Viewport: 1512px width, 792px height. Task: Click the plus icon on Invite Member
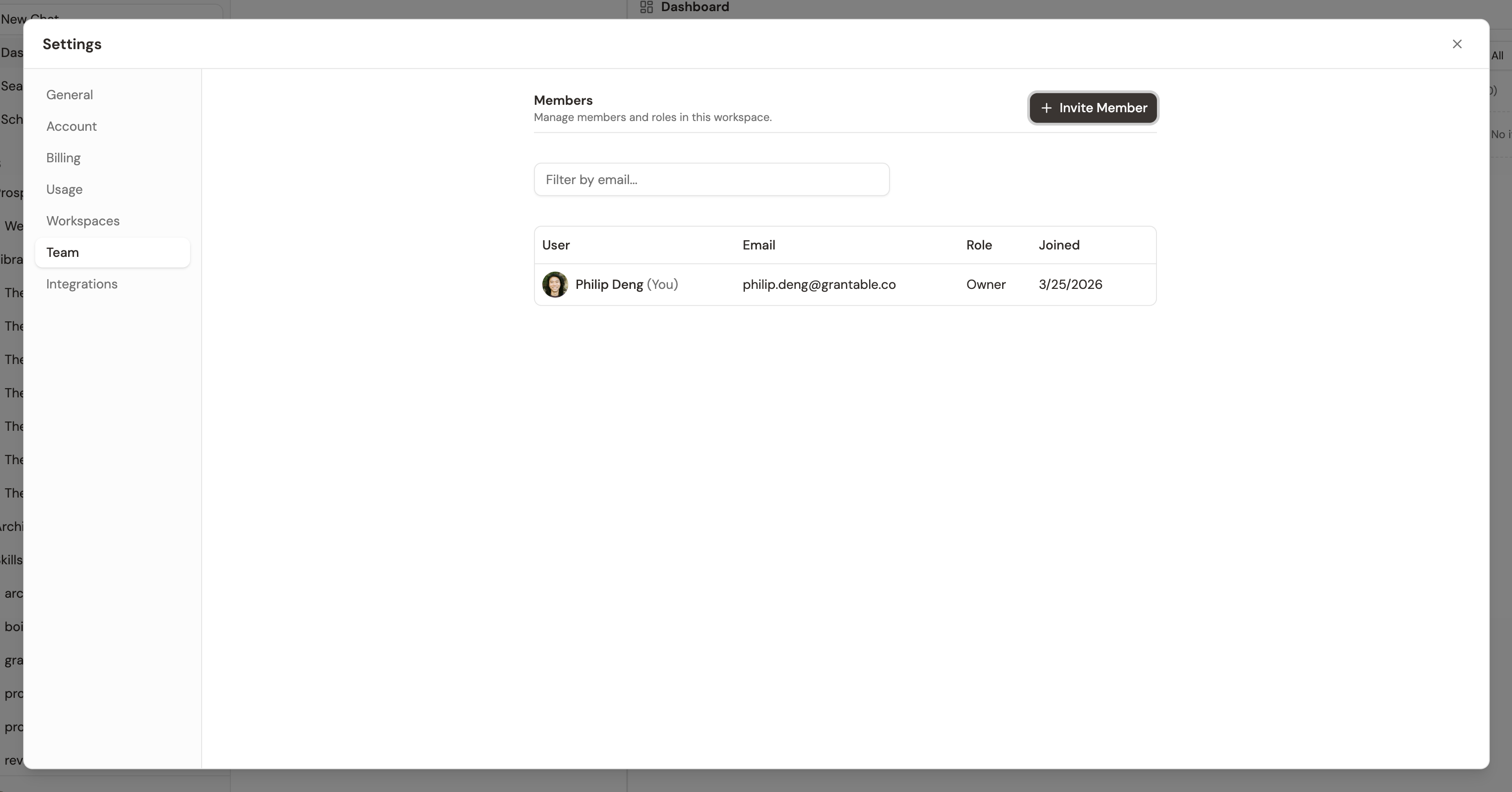[1047, 108]
